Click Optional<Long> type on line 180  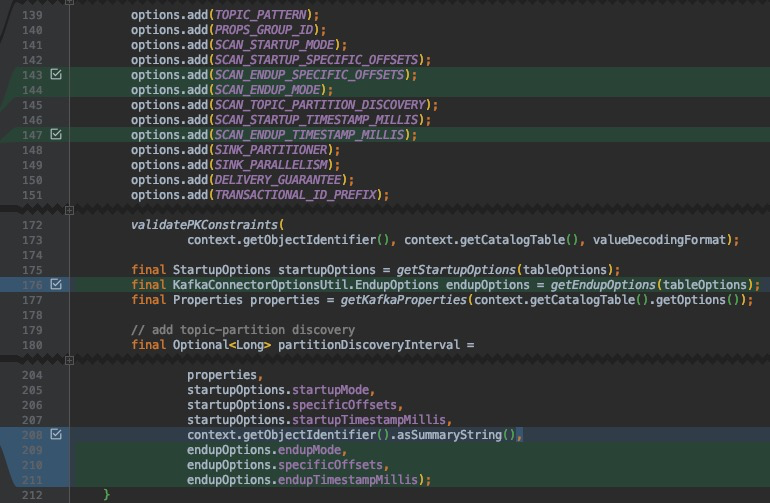point(221,345)
